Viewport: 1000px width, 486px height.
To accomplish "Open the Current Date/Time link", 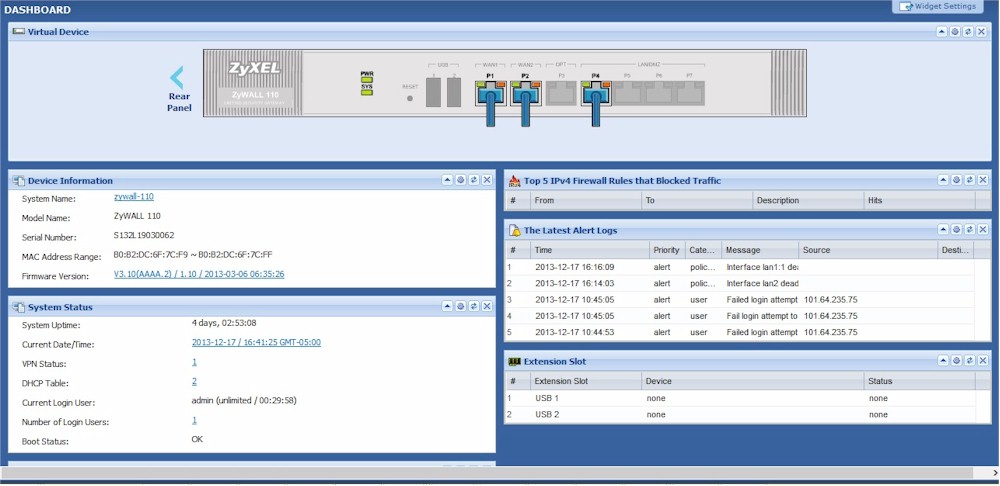I will pos(256,342).
